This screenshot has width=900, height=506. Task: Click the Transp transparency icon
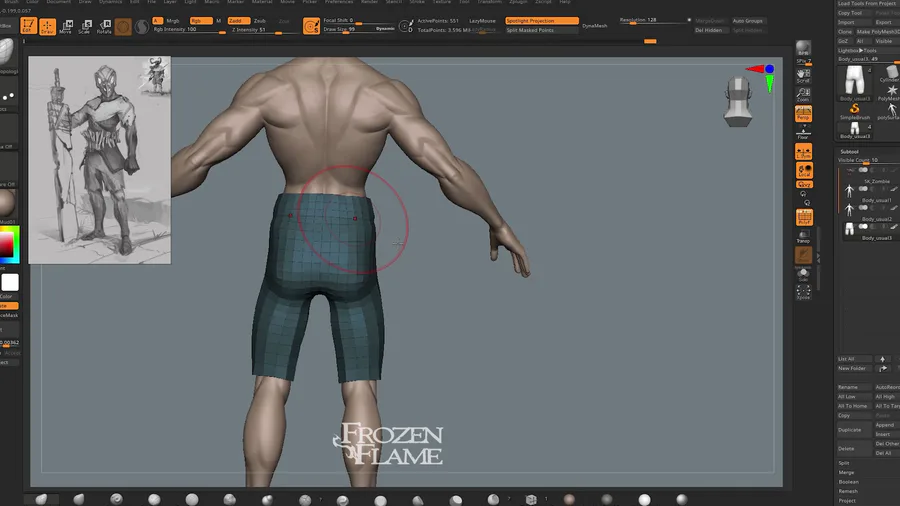tap(804, 236)
